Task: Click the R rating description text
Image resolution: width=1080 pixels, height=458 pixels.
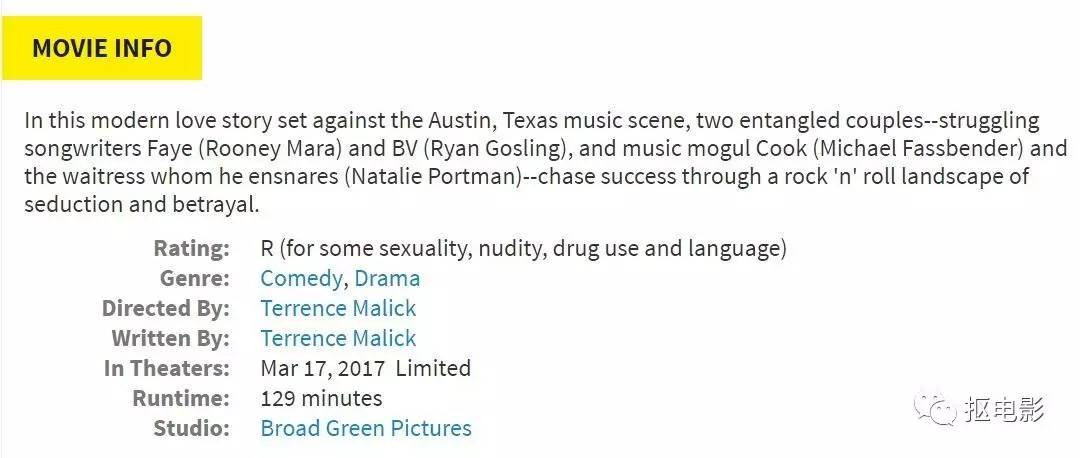Action: (523, 248)
